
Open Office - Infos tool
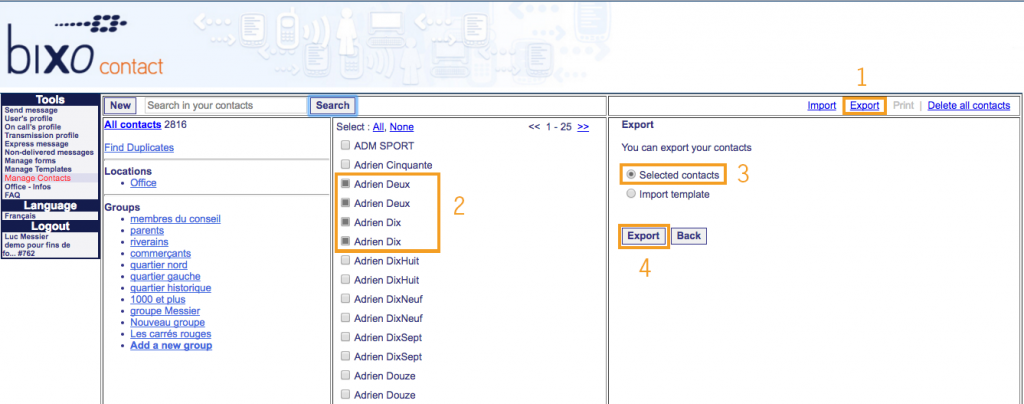pyautogui.click(x=27, y=187)
